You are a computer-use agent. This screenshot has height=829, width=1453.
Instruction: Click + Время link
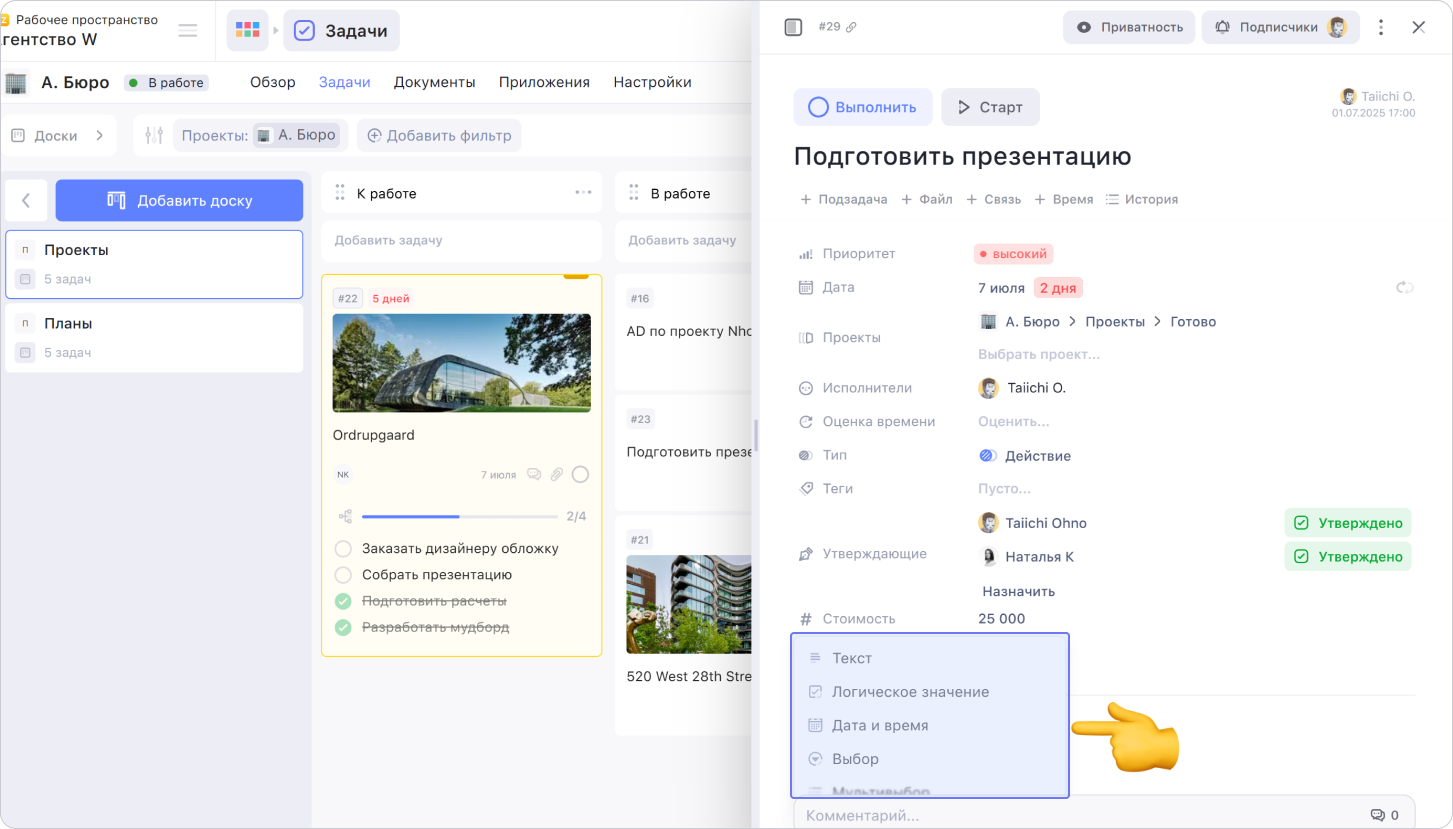[x=1063, y=199]
